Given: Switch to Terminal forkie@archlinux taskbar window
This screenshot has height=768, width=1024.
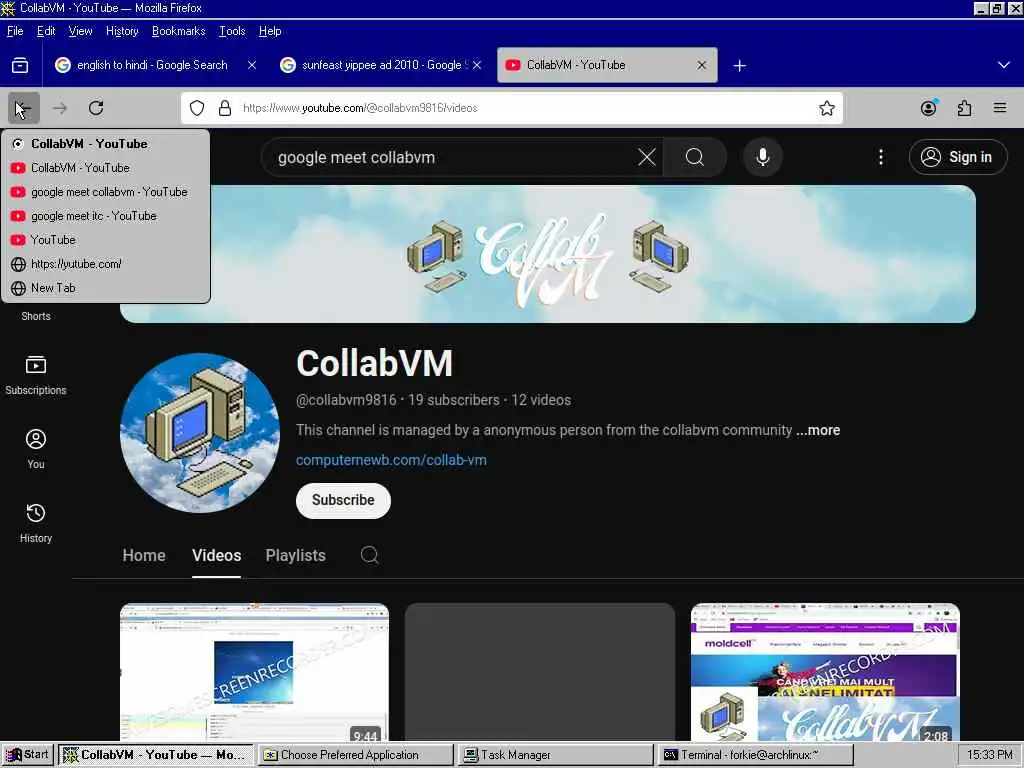Looking at the screenshot, I should [x=756, y=755].
